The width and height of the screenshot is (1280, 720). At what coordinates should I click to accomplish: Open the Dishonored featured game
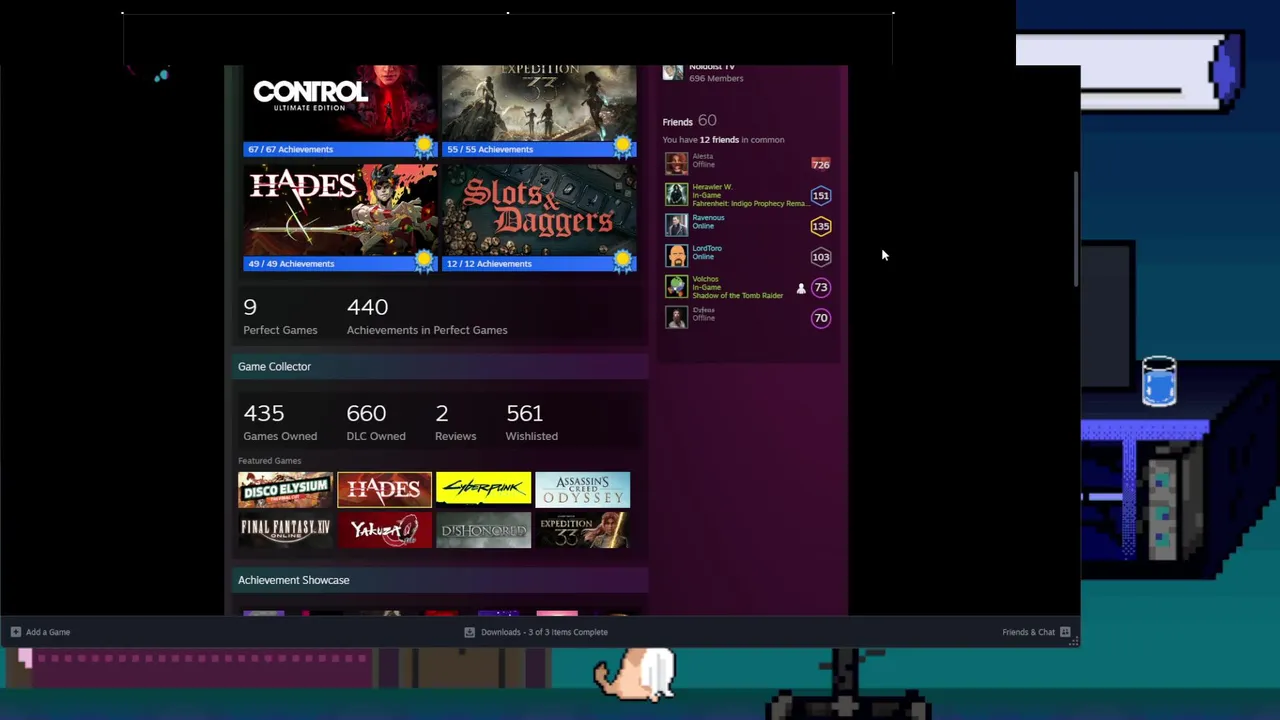[483, 530]
